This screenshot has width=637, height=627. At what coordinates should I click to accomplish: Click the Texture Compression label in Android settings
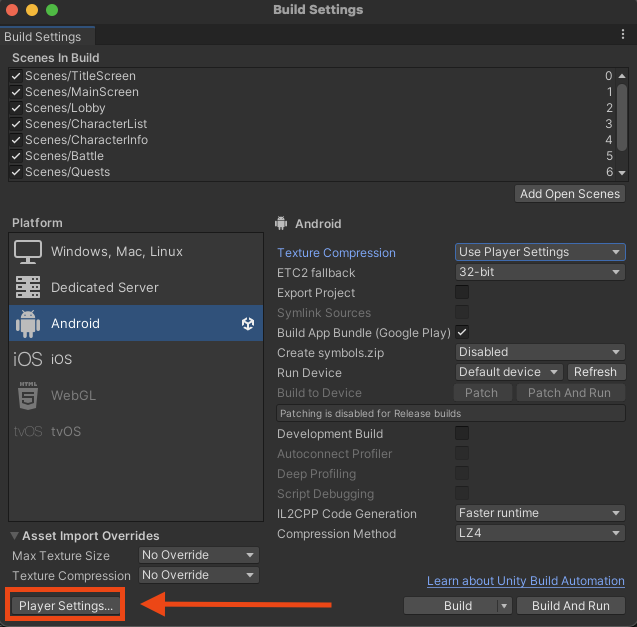(x=336, y=253)
